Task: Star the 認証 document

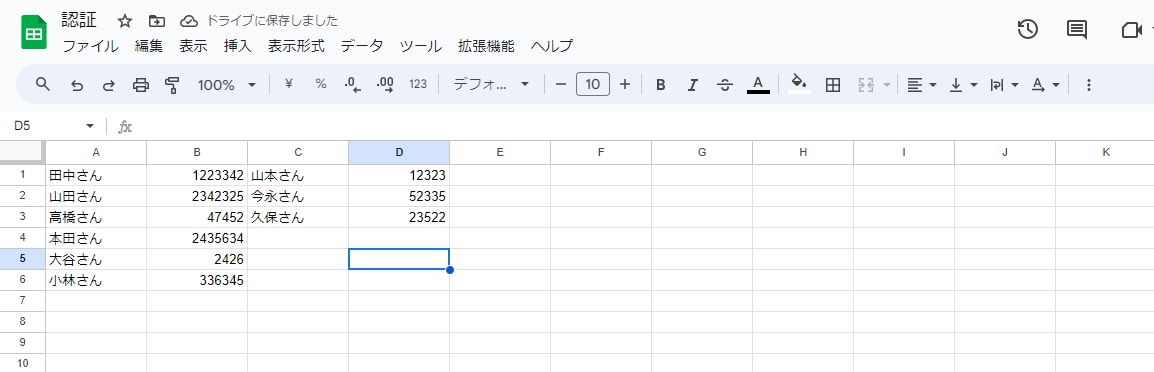Action: tap(125, 21)
